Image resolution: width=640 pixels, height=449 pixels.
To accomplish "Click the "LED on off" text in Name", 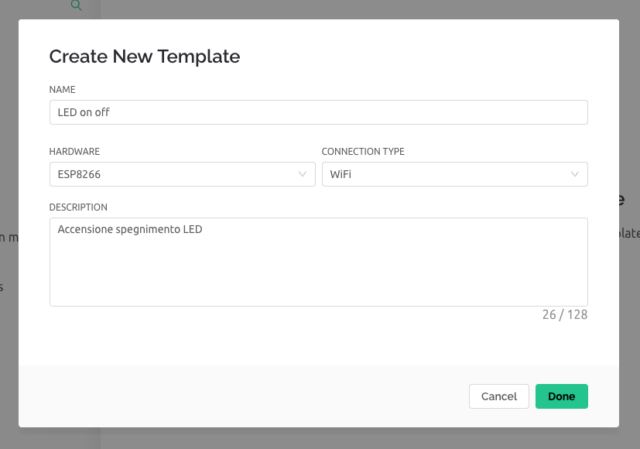I will pyautogui.click(x=84, y=112).
